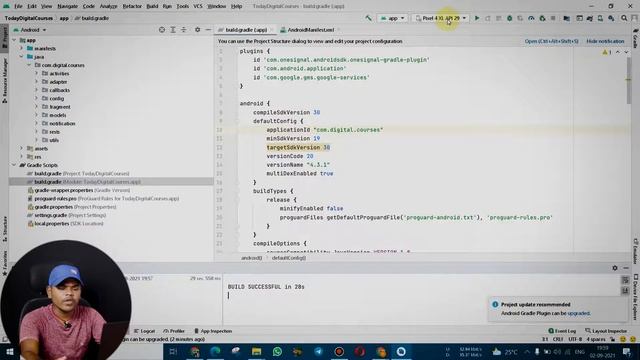
Task: Expand the manifests folder
Action: pos(22,48)
